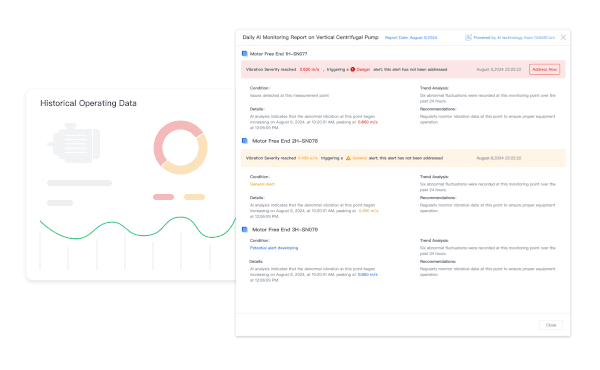Click the blue Potential alert developing text
This screenshot has width=600, height=370.
(274, 248)
